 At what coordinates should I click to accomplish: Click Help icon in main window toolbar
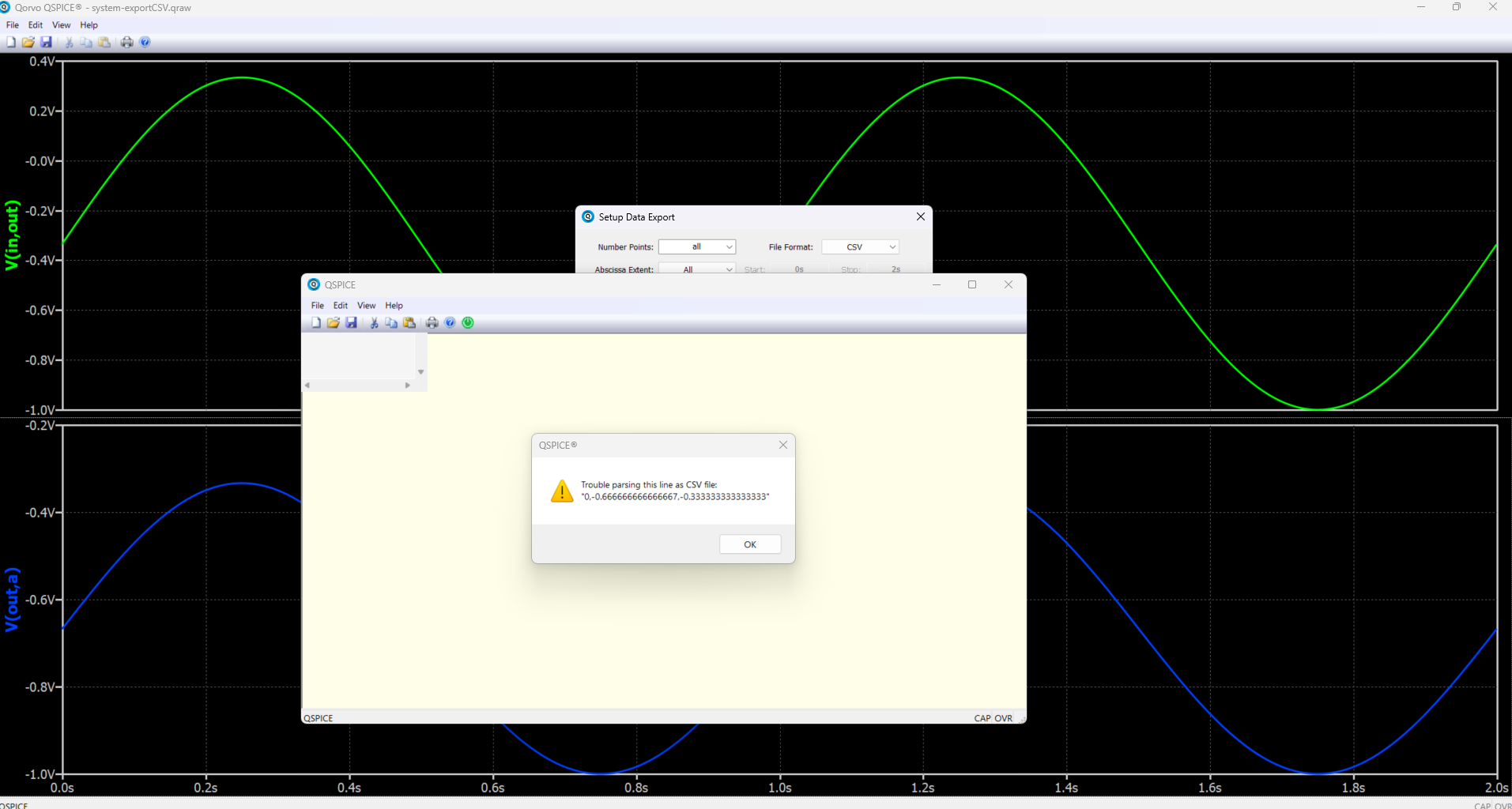pyautogui.click(x=145, y=42)
